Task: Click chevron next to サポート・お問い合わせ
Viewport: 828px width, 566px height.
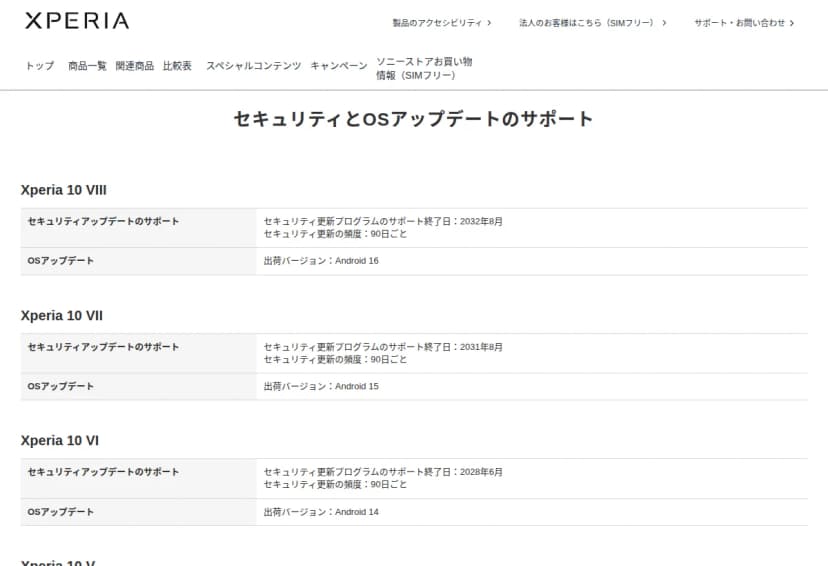Action: (x=792, y=23)
